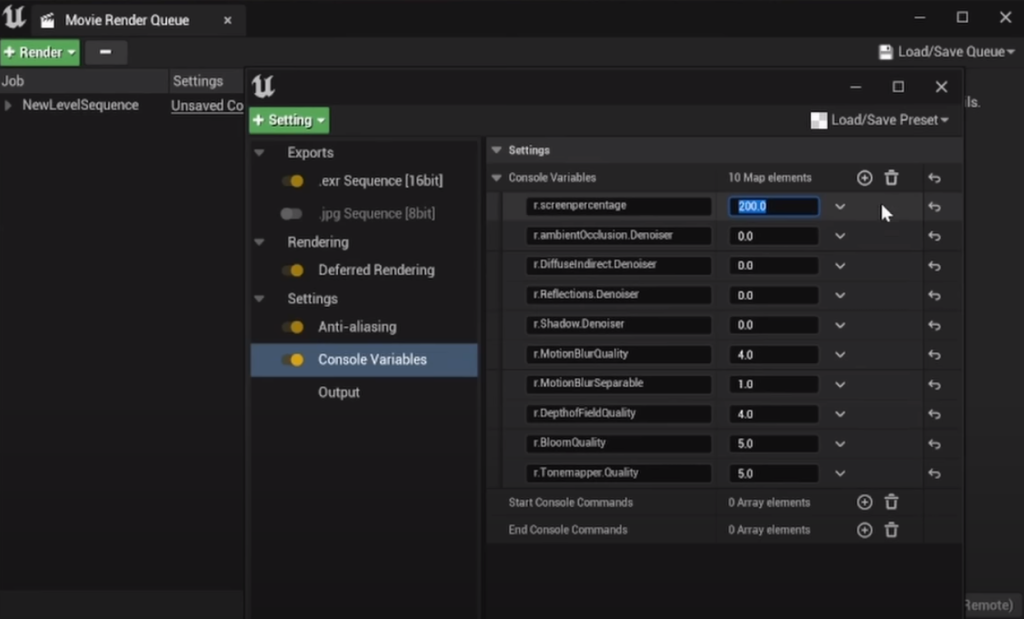Open the r.BloomQuality row dropdown arrow
Screen dimensions: 1024x619
[840, 443]
